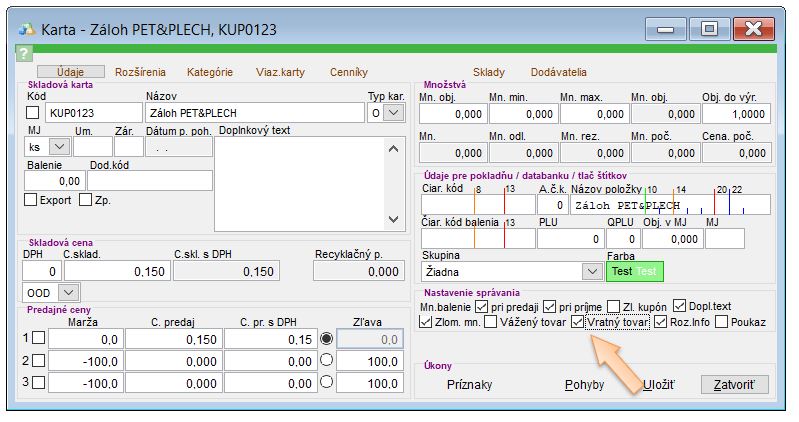Click the green help question mark icon

(x=23, y=54)
